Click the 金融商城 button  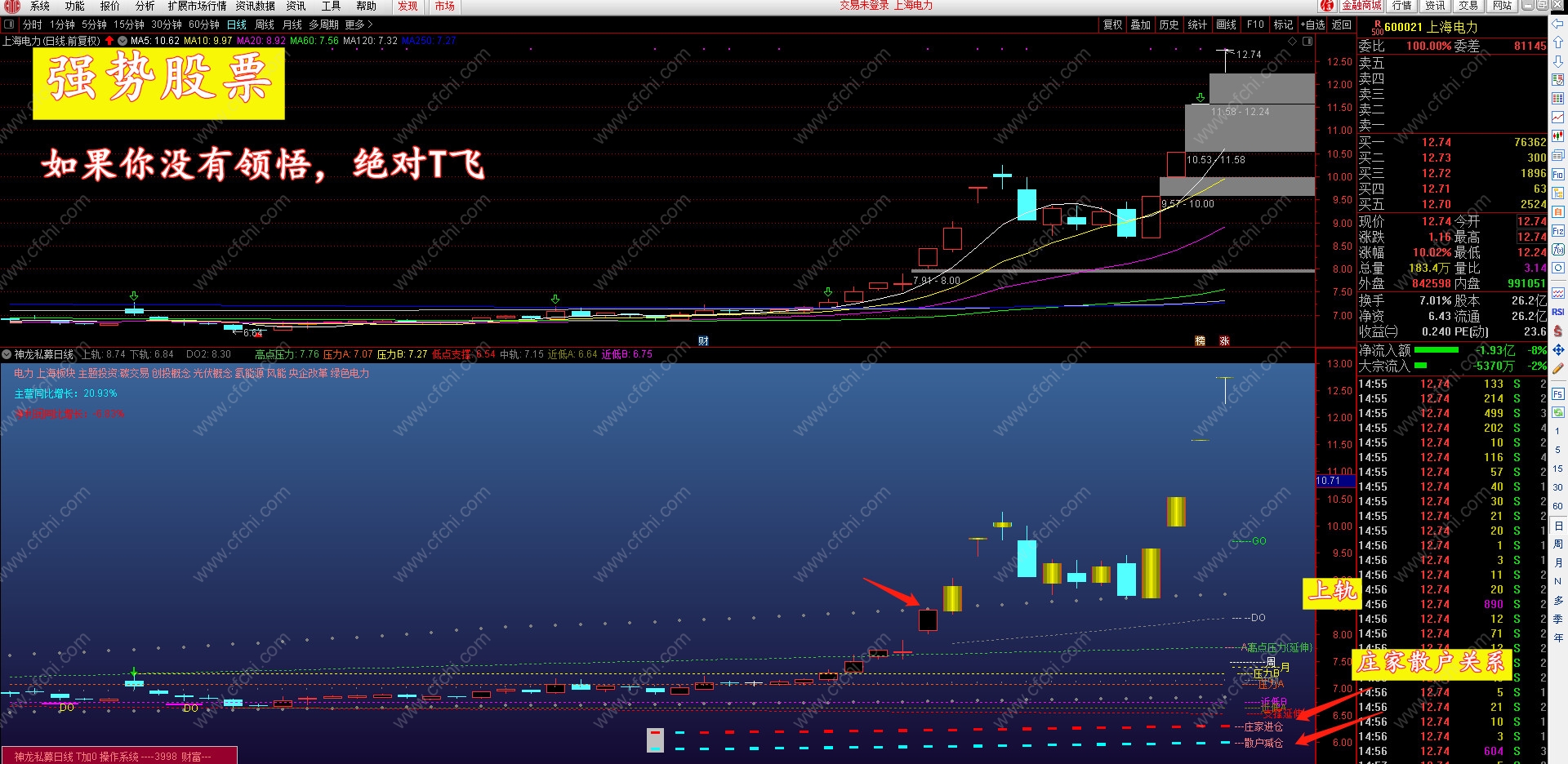(x=1361, y=6)
